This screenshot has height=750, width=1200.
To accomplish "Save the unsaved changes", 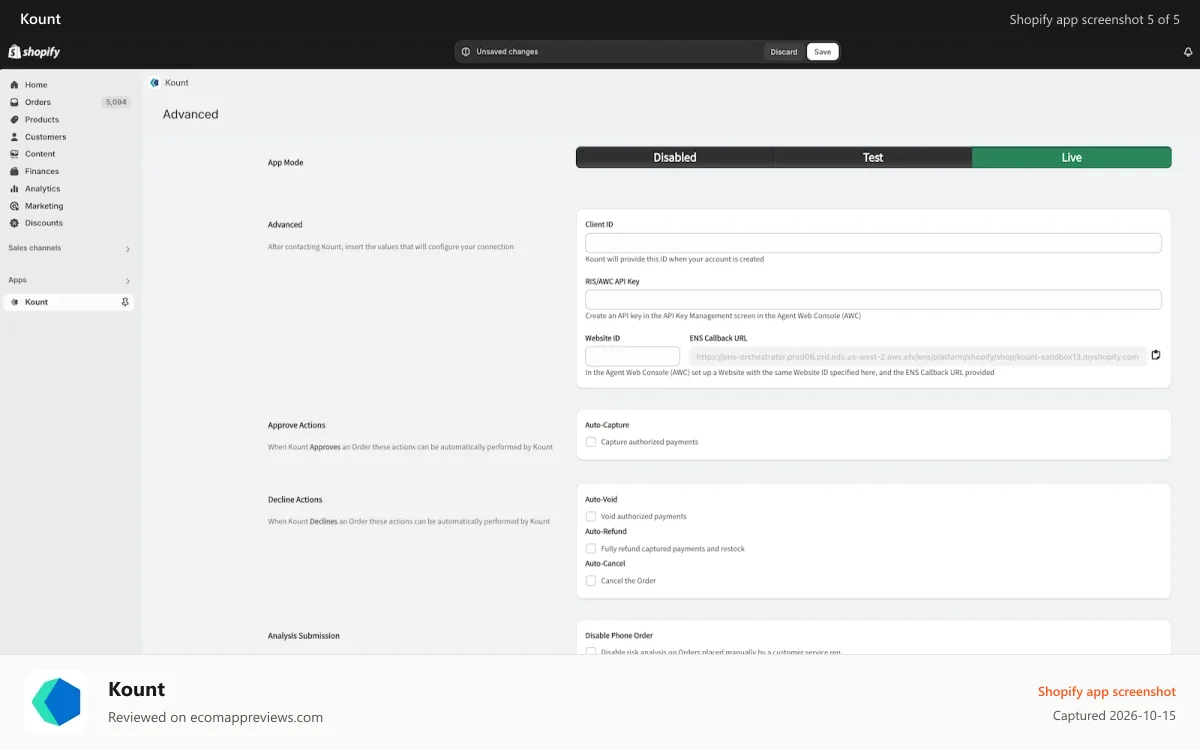I will tap(822, 52).
